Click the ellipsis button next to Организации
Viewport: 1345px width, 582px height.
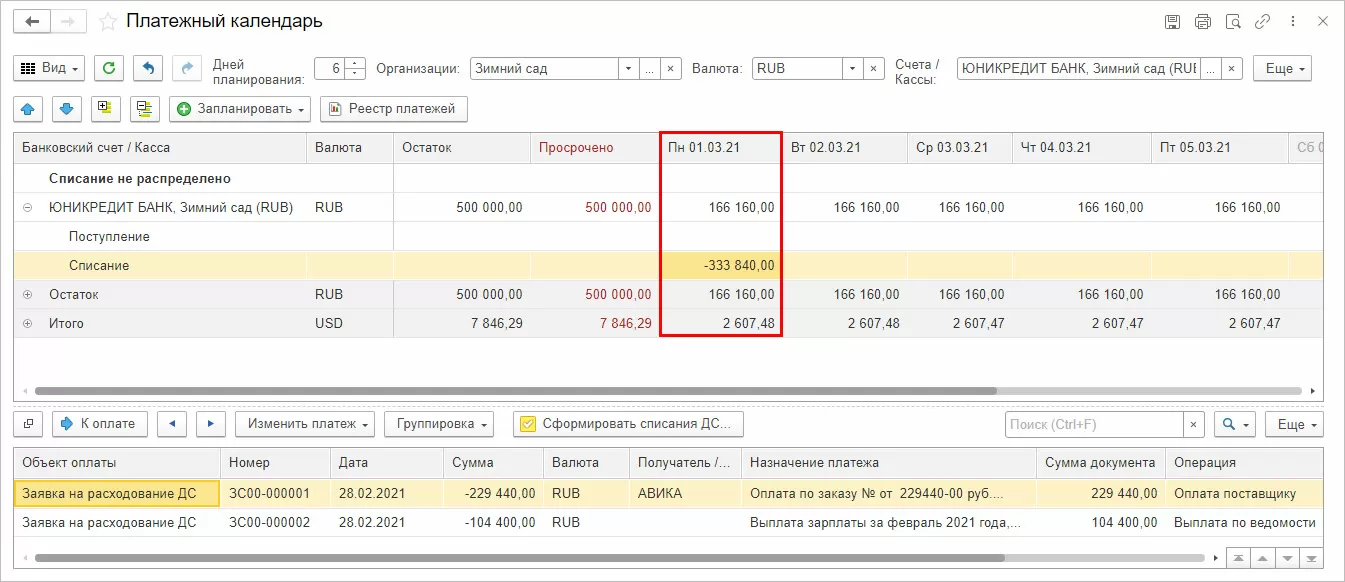(650, 68)
